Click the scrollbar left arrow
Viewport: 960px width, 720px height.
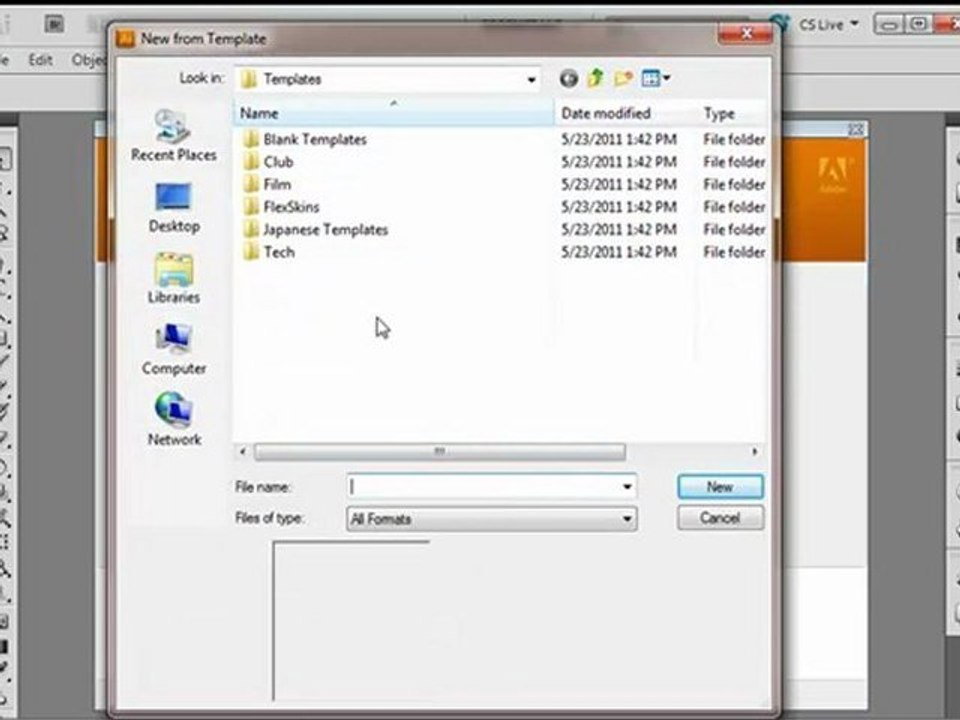(243, 452)
